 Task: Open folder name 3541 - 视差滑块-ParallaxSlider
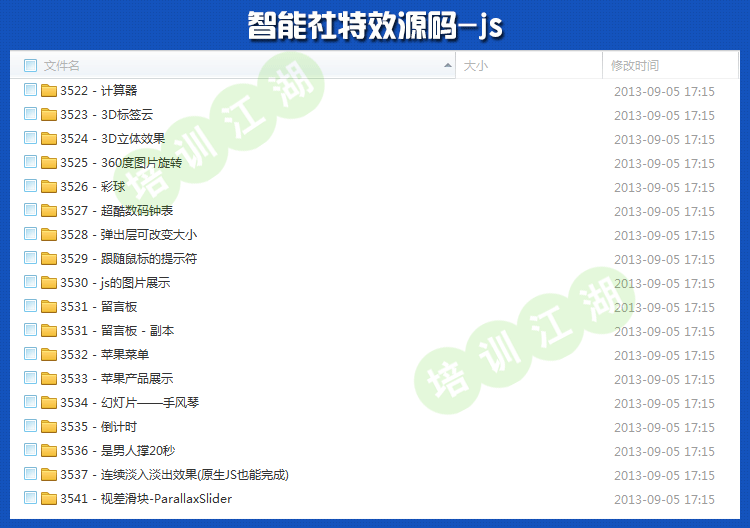pyautogui.click(x=146, y=498)
